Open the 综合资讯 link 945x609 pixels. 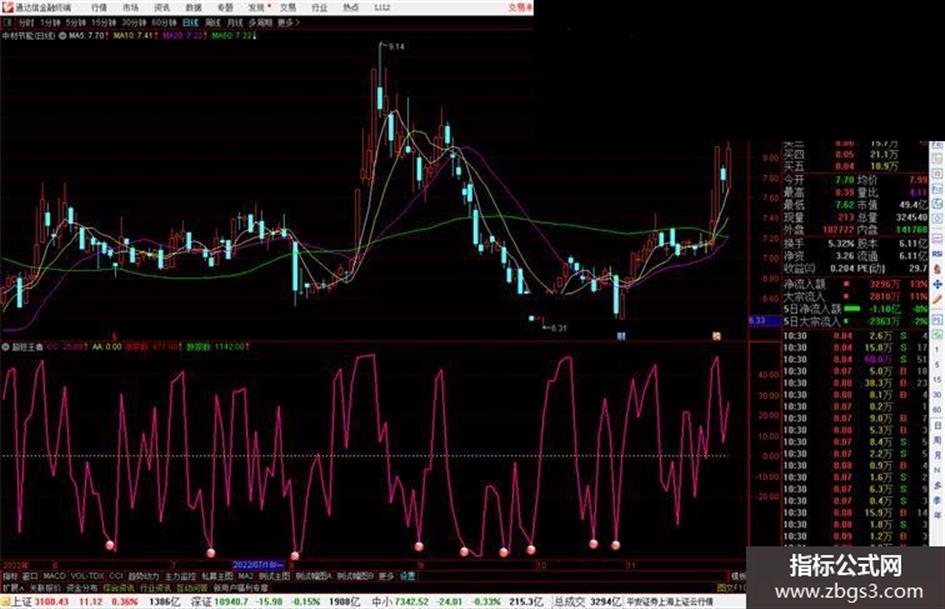tap(119, 587)
